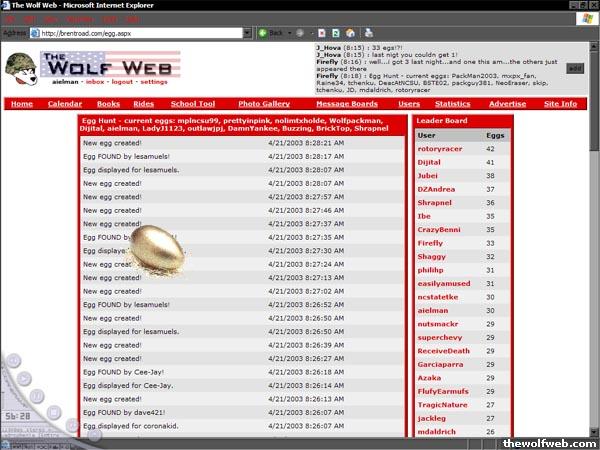
Task: Refresh the page with toolbar icon
Action: tap(336, 33)
